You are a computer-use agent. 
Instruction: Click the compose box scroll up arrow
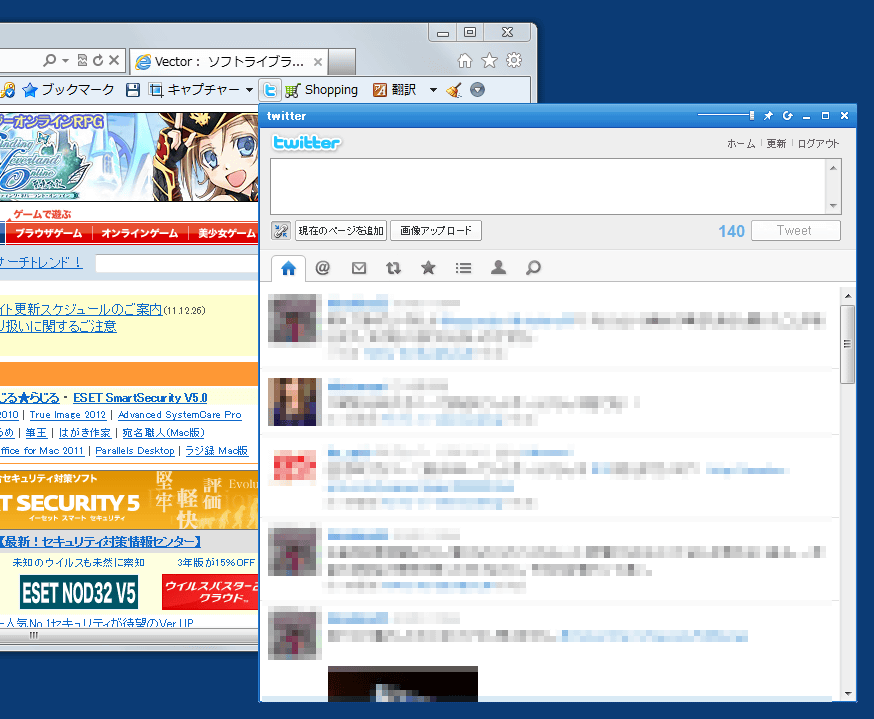[833, 168]
